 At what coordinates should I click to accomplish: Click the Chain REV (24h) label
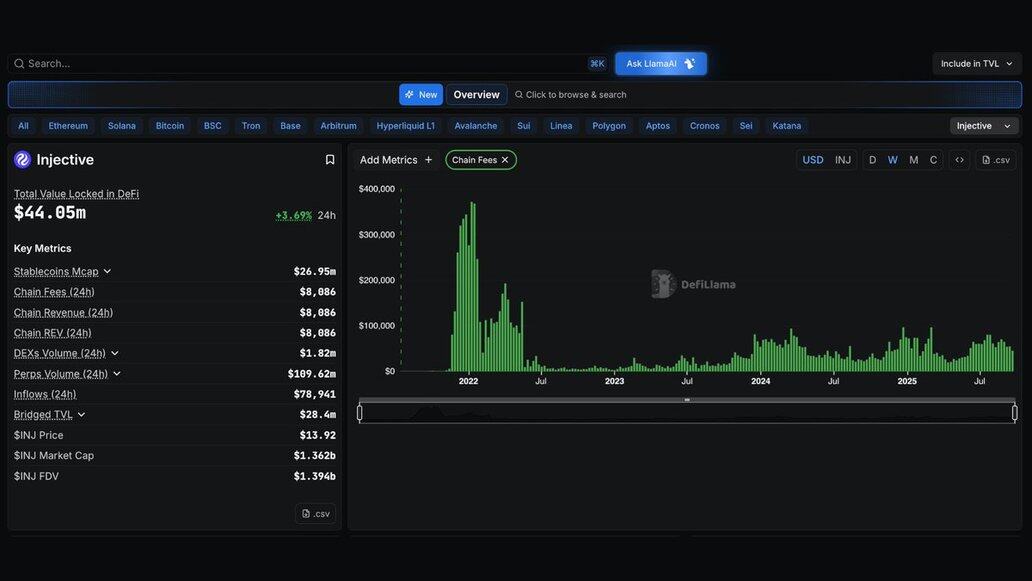tap(53, 333)
